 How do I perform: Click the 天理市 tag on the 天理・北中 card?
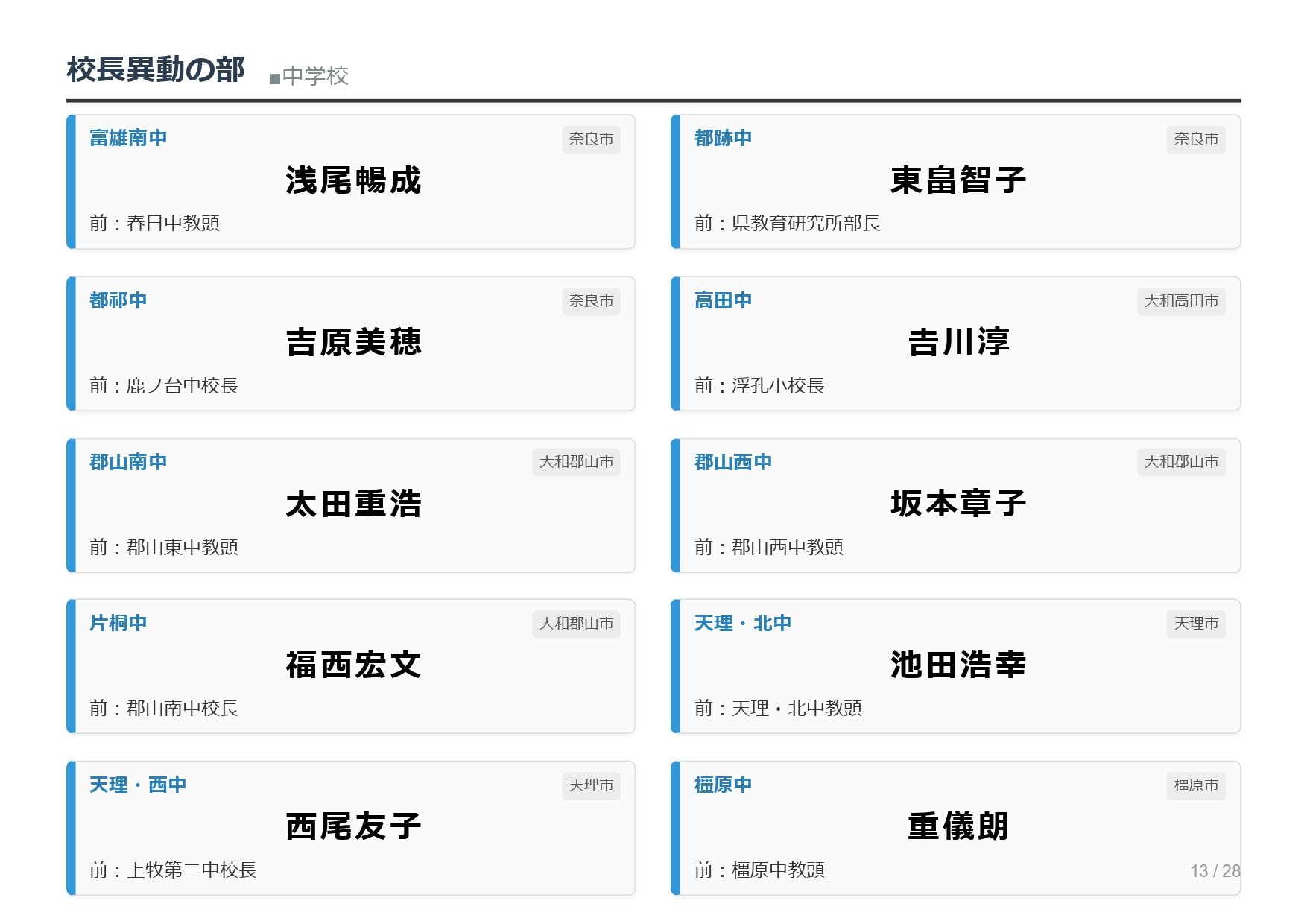pos(1195,624)
